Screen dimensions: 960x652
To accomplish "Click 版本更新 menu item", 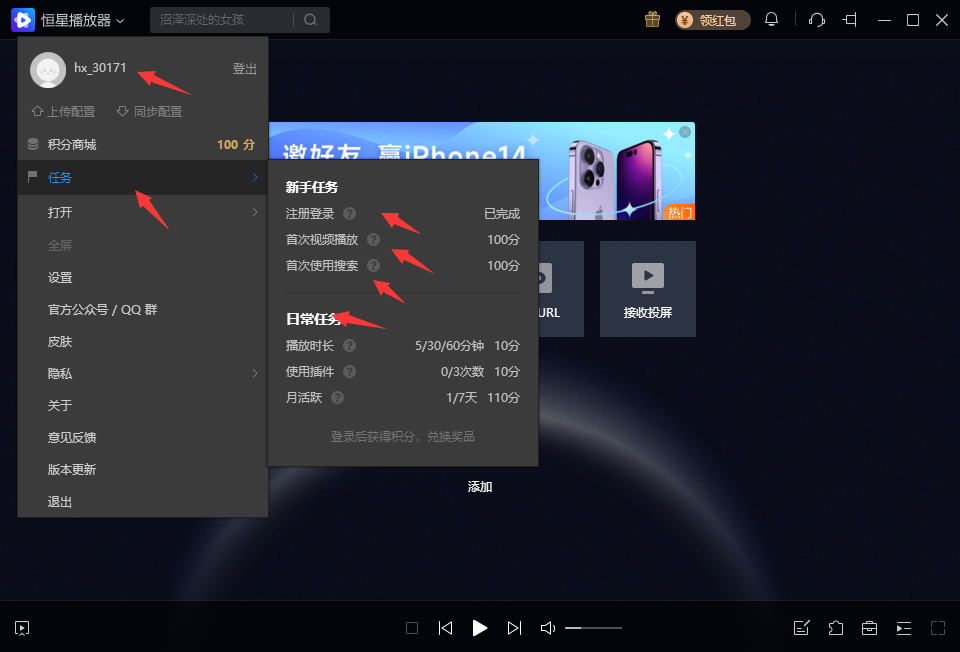I will [x=72, y=470].
